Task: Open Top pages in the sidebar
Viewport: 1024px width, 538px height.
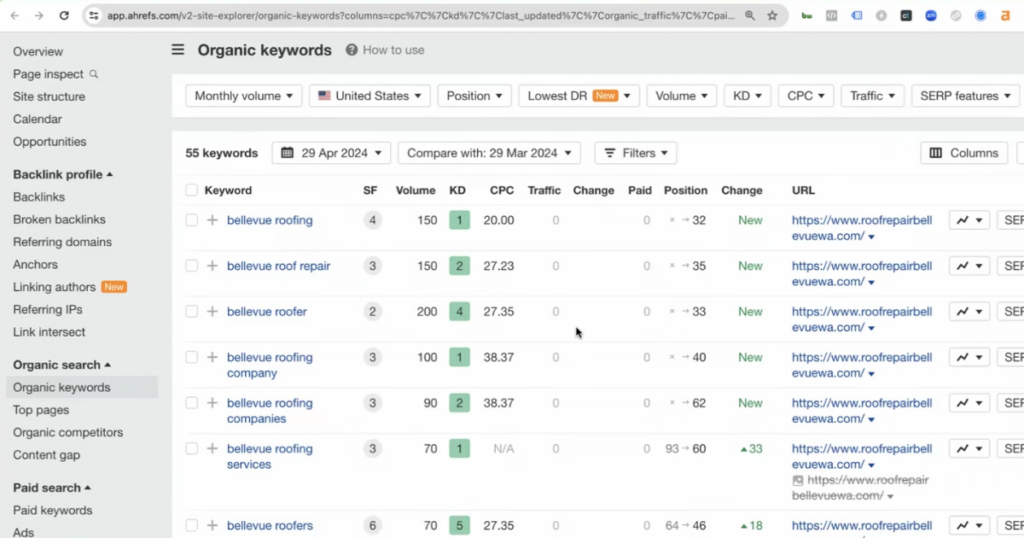Action: [40, 410]
